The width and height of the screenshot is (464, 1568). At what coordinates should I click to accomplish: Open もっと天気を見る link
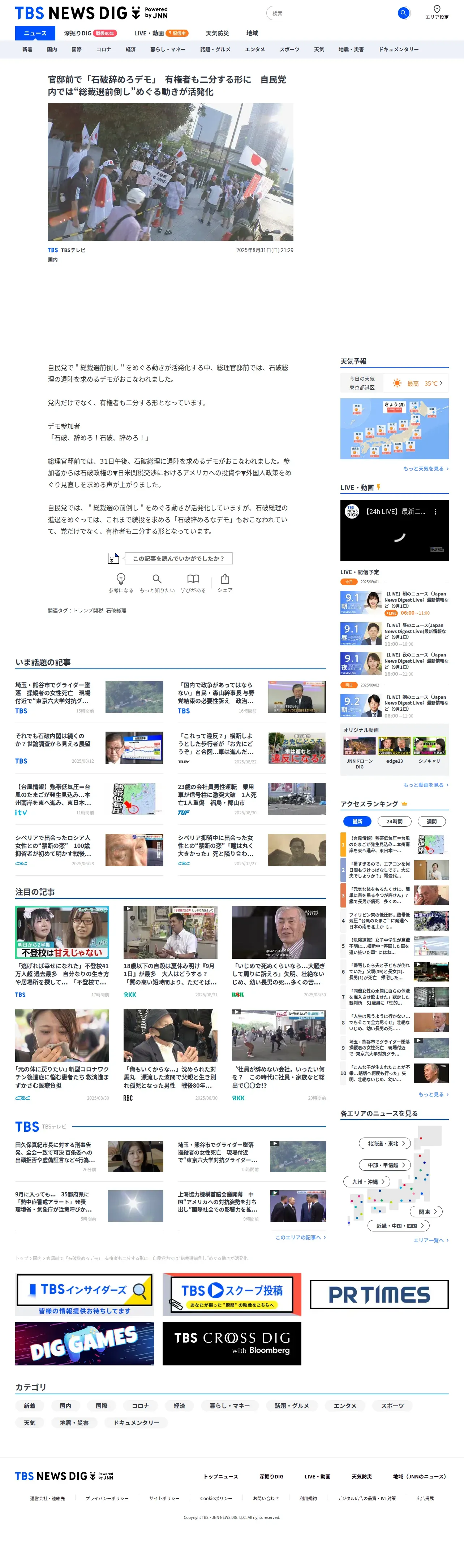tap(426, 469)
